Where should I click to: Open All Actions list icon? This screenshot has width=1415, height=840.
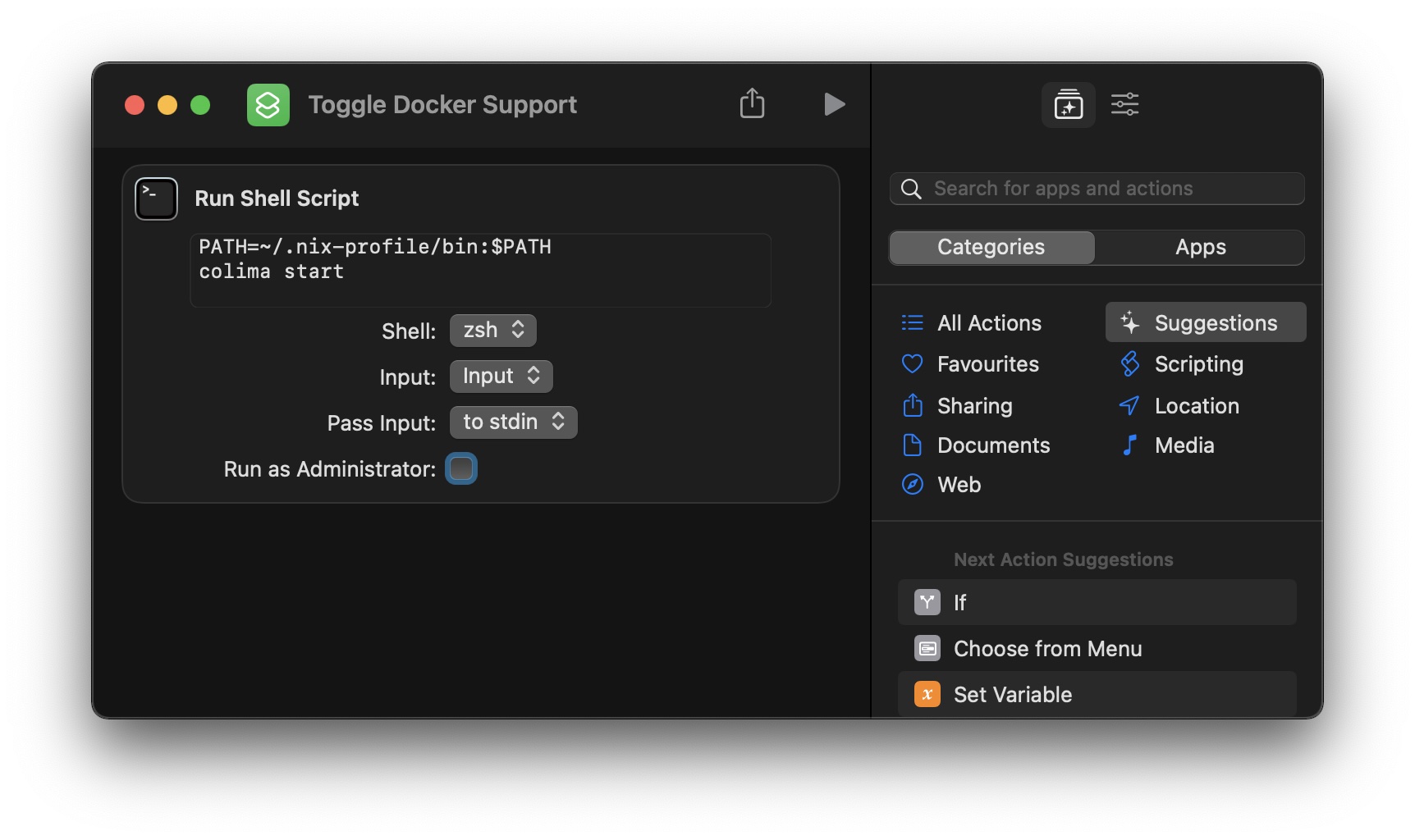912,323
